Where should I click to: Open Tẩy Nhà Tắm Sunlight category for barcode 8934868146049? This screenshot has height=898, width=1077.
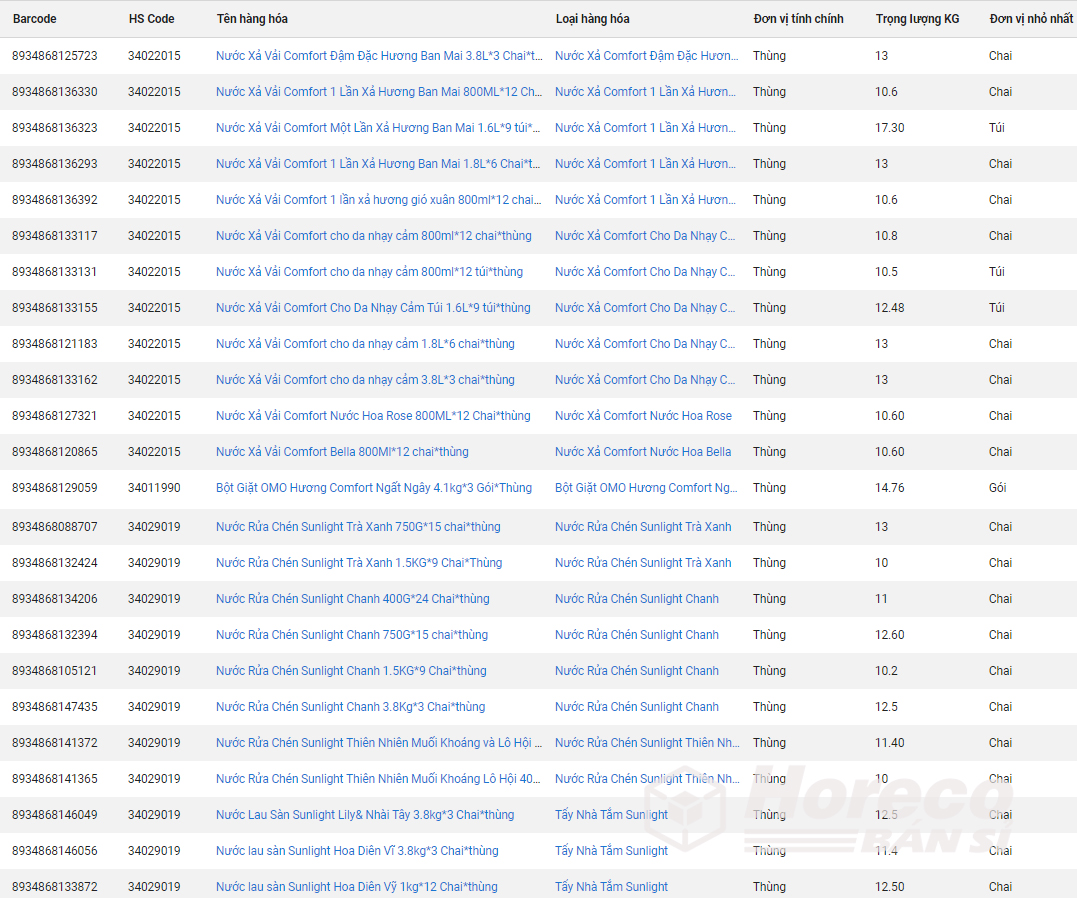[x=611, y=815]
